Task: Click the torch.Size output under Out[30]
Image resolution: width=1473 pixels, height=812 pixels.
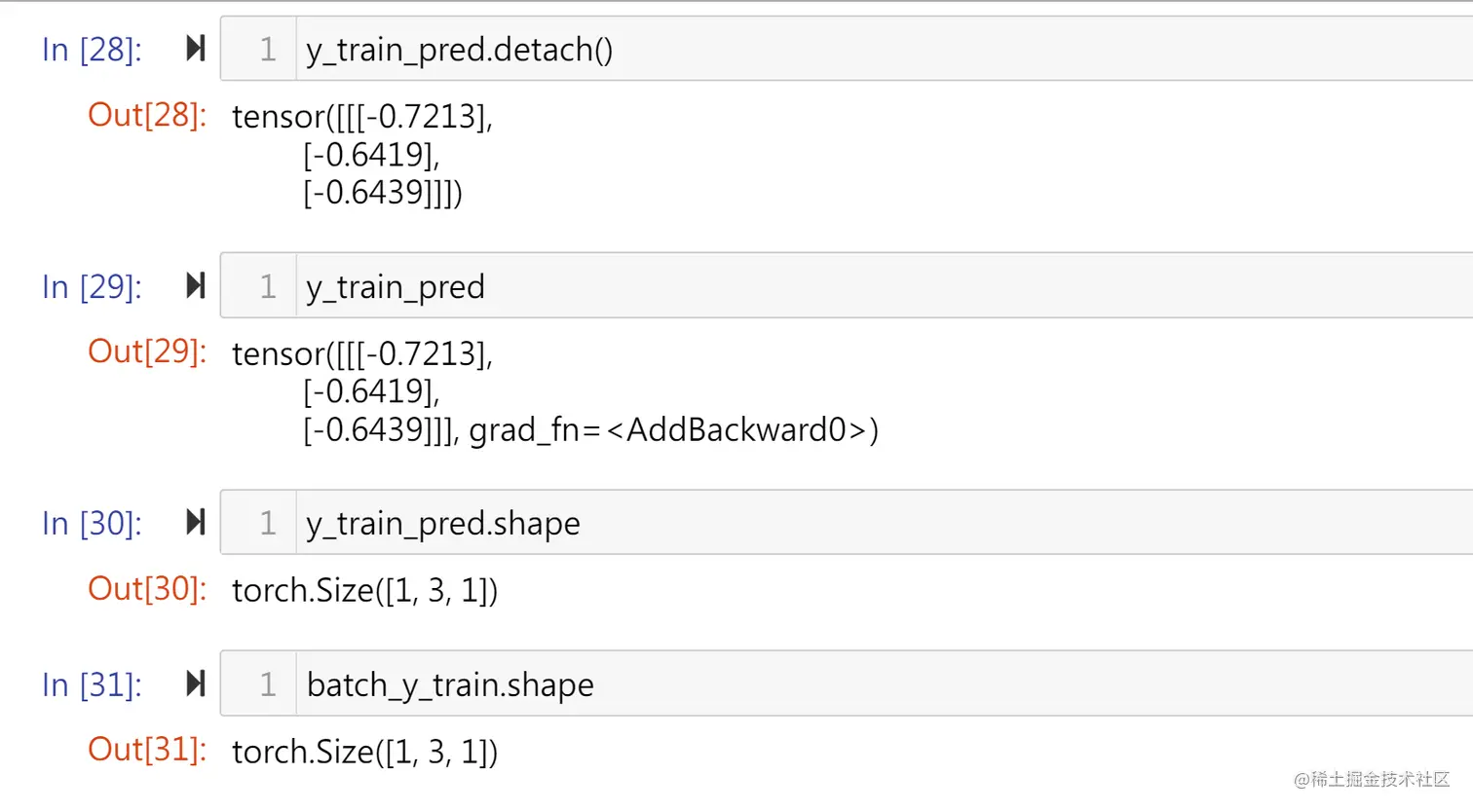Action: tap(364, 591)
